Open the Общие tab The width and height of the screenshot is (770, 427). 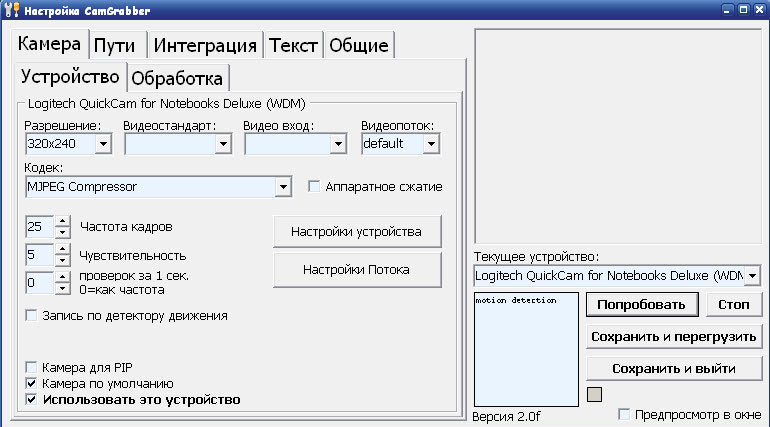tap(359, 45)
